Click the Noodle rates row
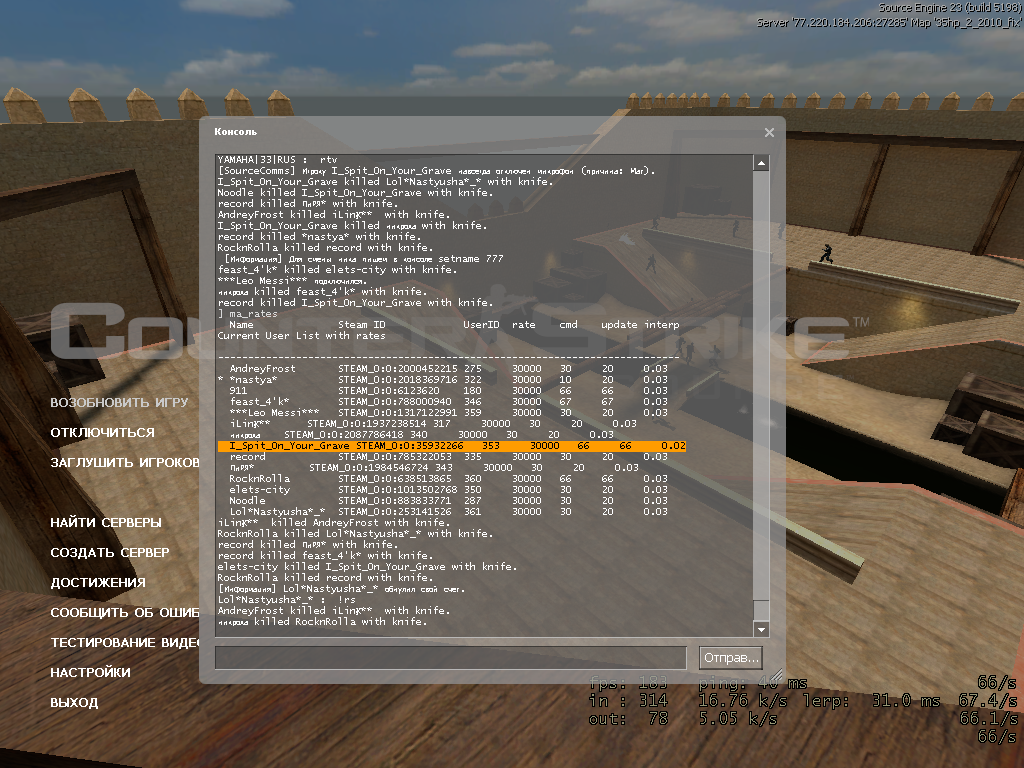This screenshot has height=768, width=1024. point(449,501)
